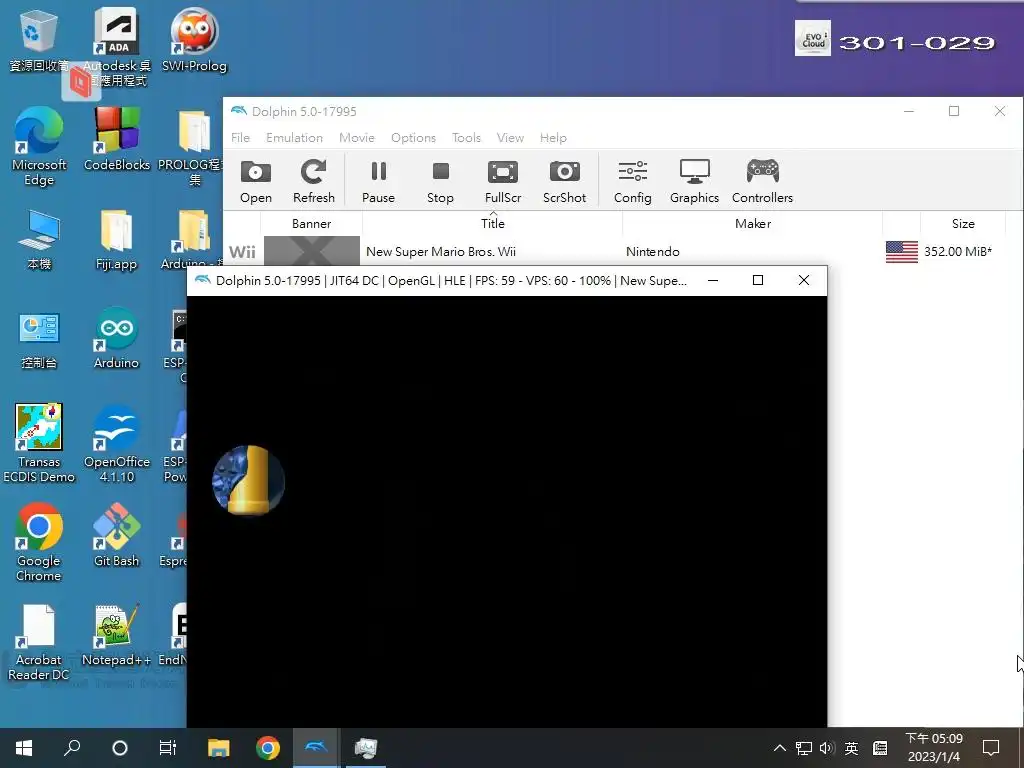The image size is (1024, 768).
Task: Open the Movie menu
Action: click(357, 138)
